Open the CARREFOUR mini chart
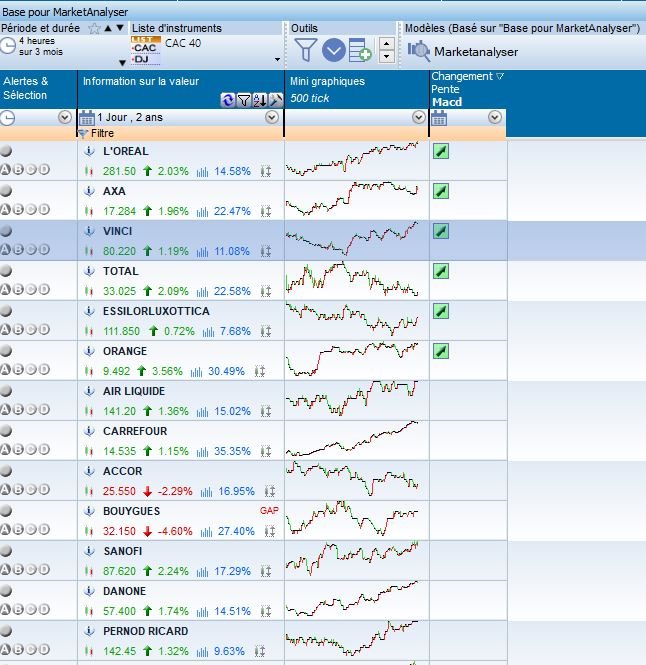Viewport: 646px width, 665px height. [352, 438]
